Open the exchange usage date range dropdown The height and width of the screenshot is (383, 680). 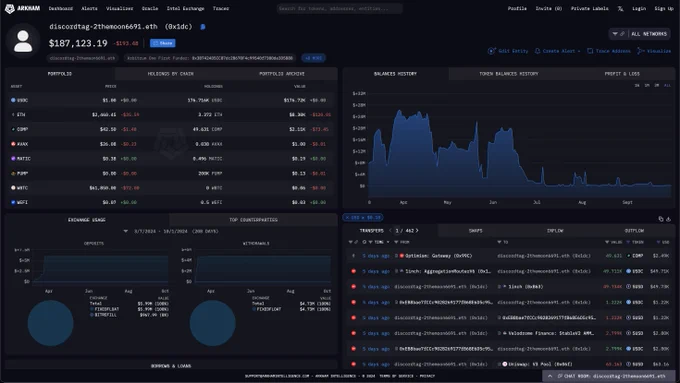pos(125,231)
